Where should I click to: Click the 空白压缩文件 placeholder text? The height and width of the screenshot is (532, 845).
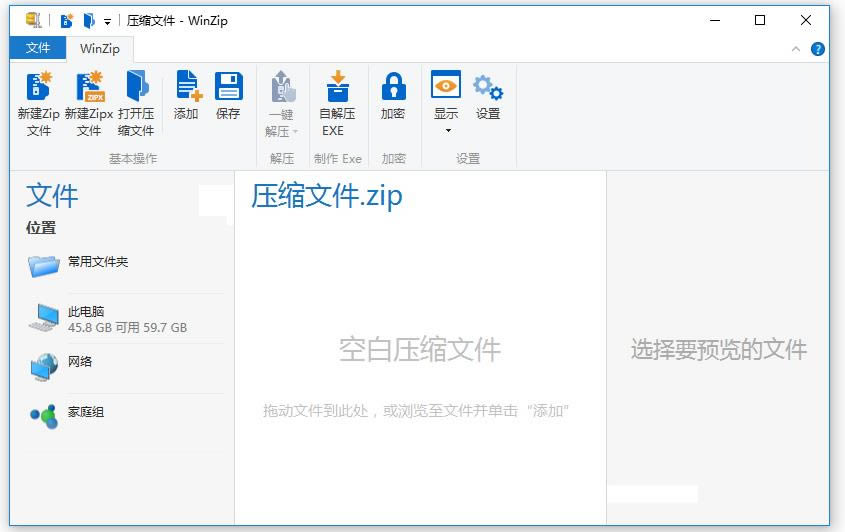(x=420, y=349)
